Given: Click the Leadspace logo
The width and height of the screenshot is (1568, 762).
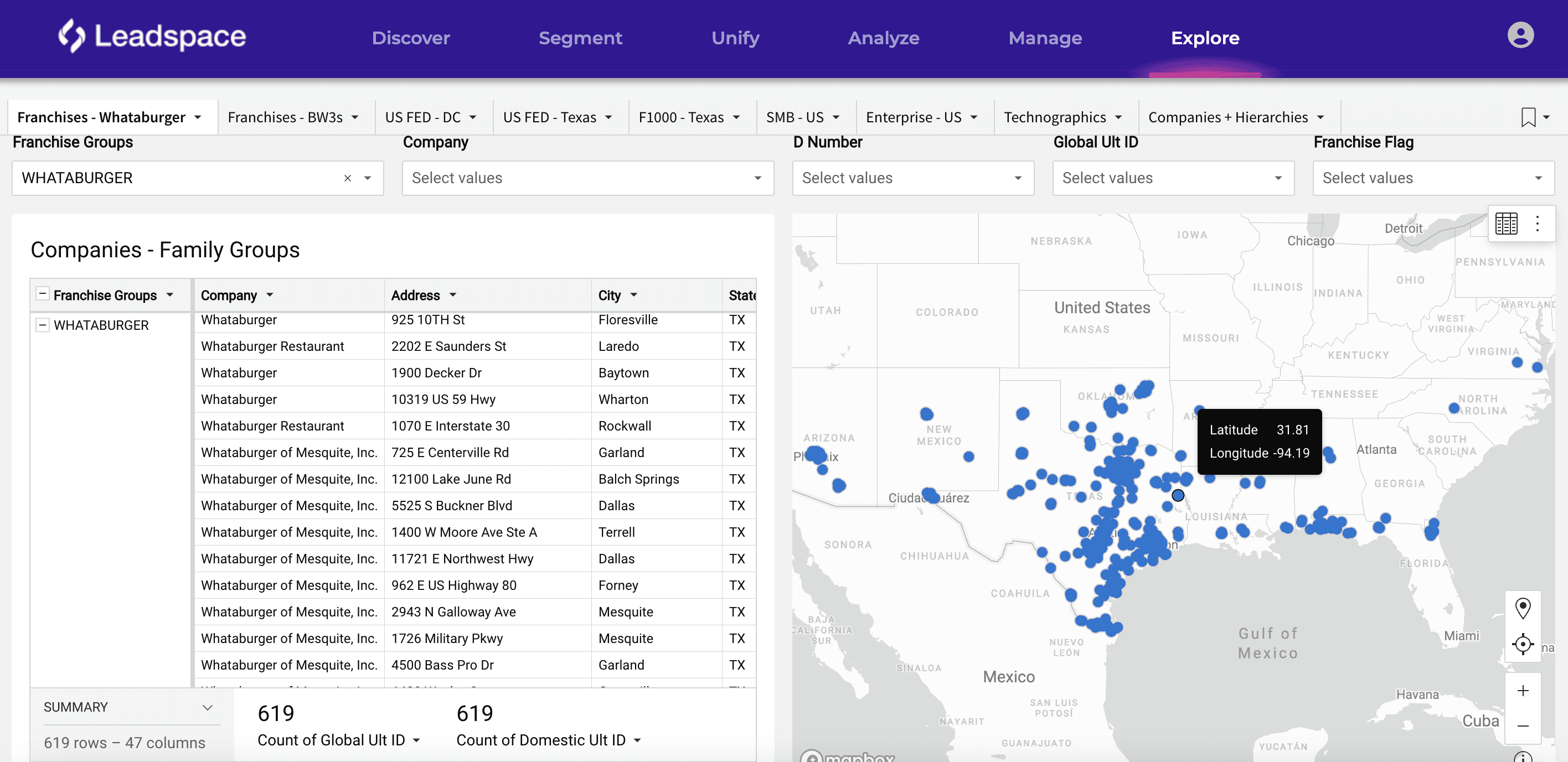Looking at the screenshot, I should point(152,37).
